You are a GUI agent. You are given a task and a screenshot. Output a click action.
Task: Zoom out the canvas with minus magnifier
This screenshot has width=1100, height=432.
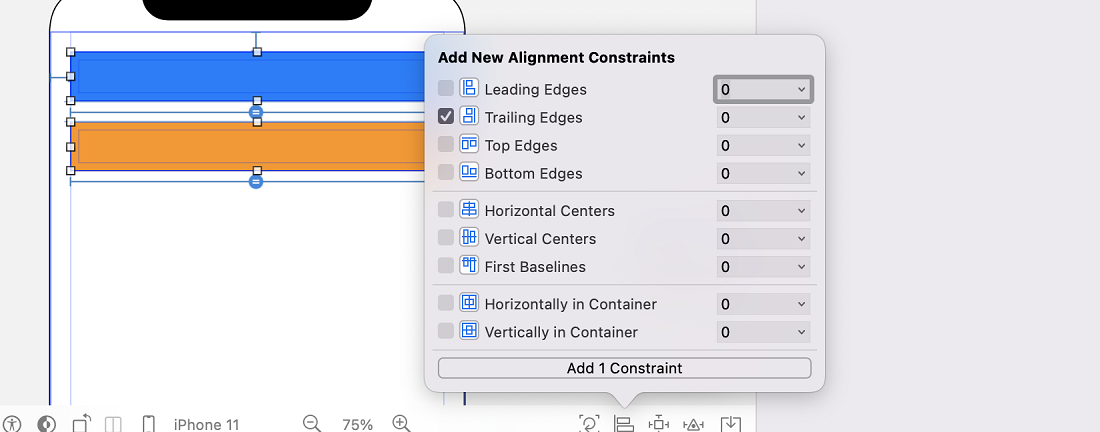[312, 424]
